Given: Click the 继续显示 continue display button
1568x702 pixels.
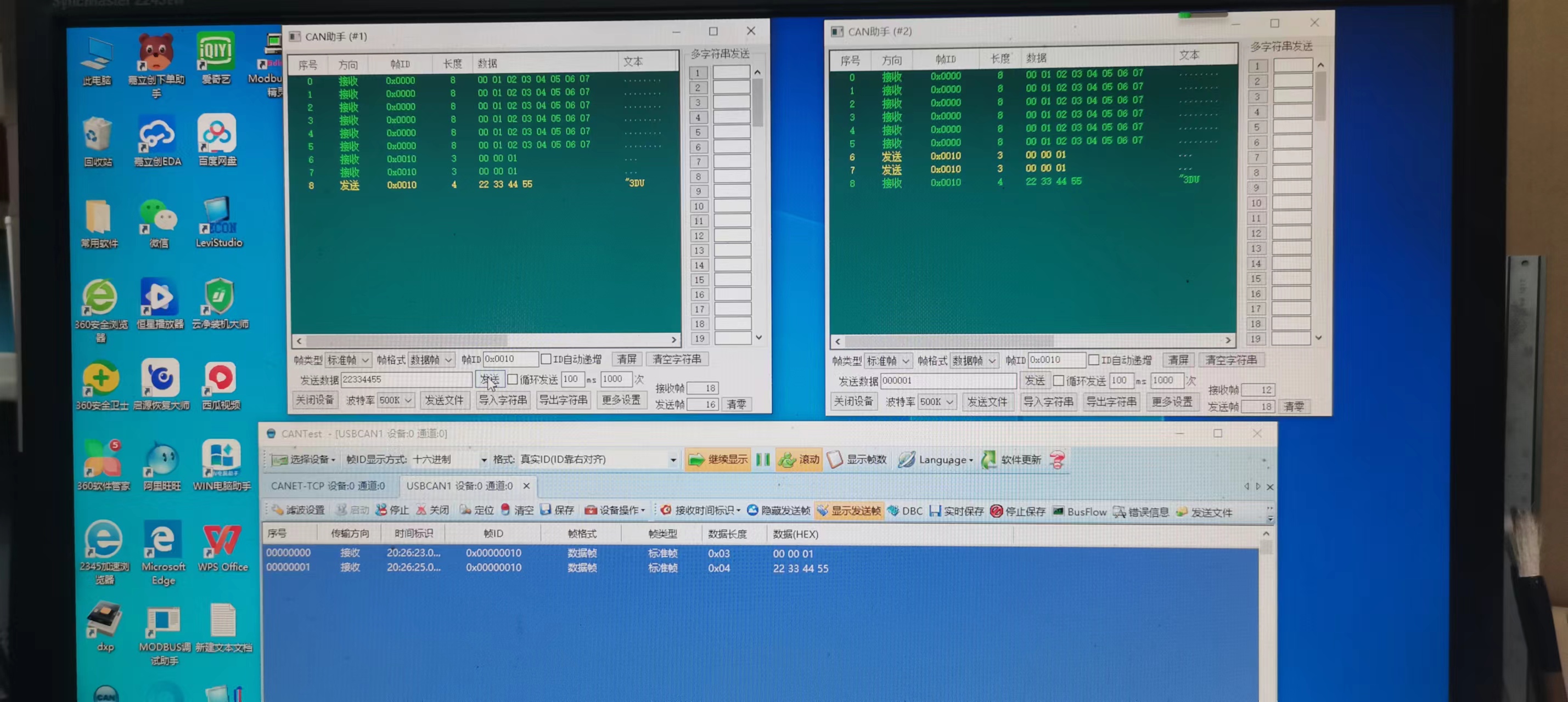Looking at the screenshot, I should tap(717, 460).
